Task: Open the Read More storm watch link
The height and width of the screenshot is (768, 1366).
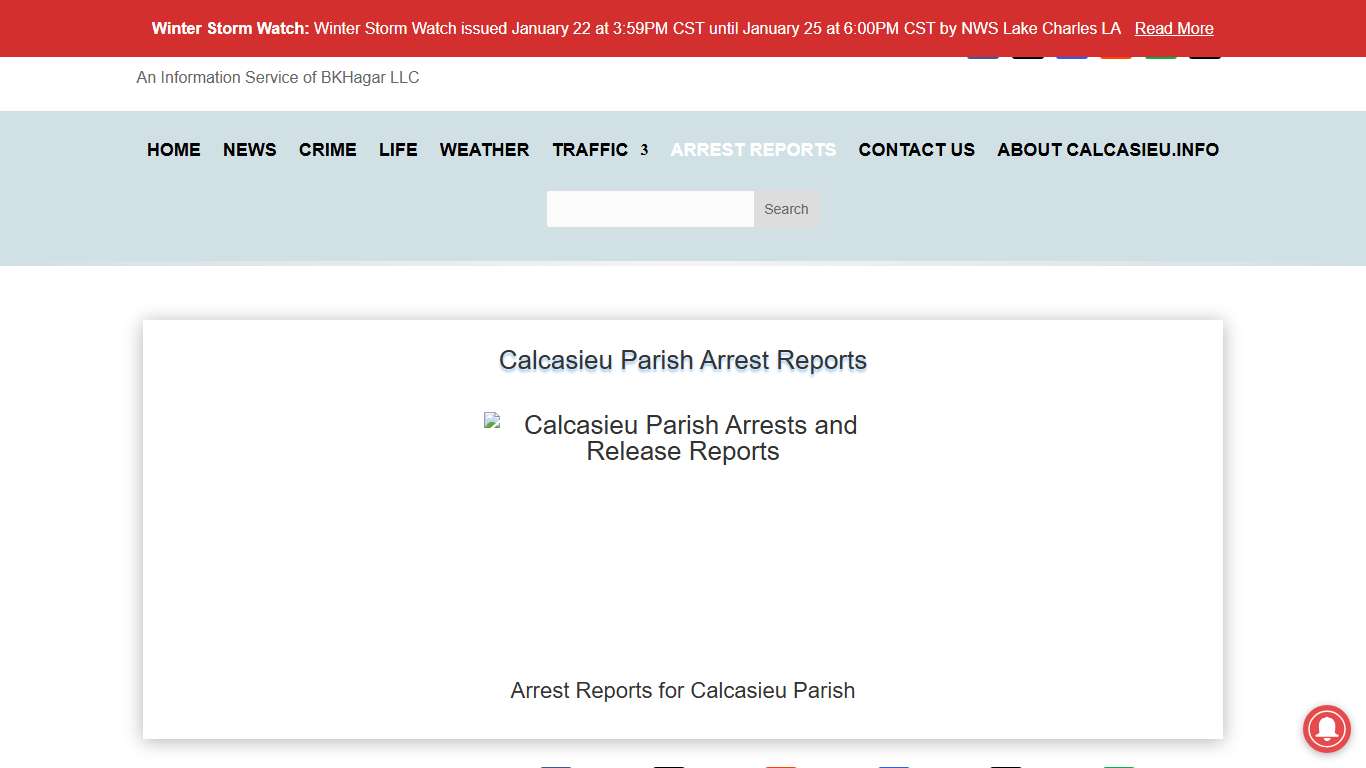Action: click(1174, 28)
